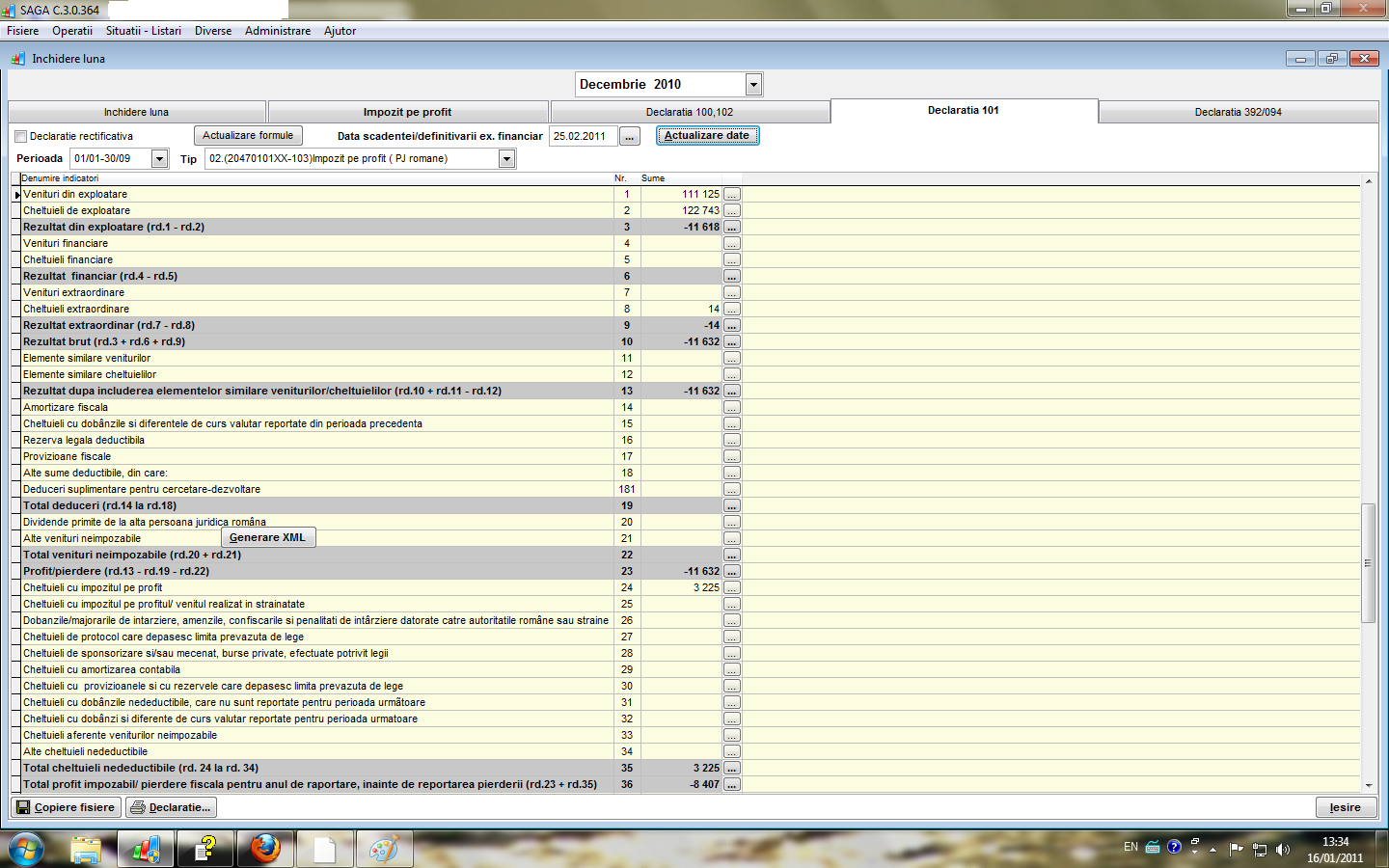Click the Inchidere luna window icon
The image size is (1389, 868).
tap(17, 59)
